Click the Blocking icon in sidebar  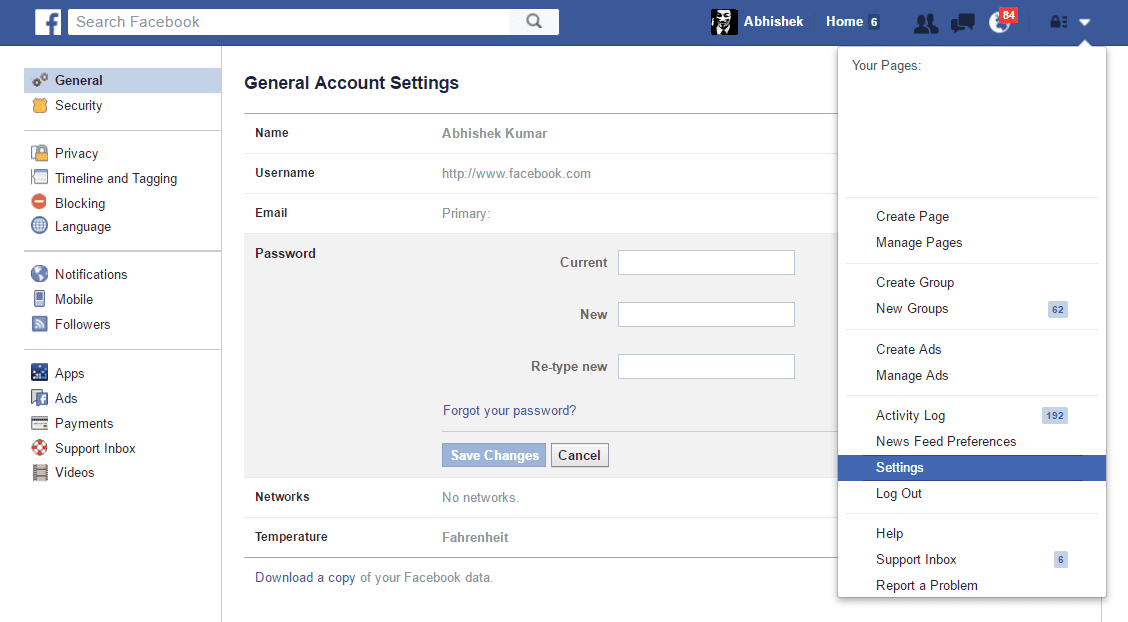[x=40, y=203]
